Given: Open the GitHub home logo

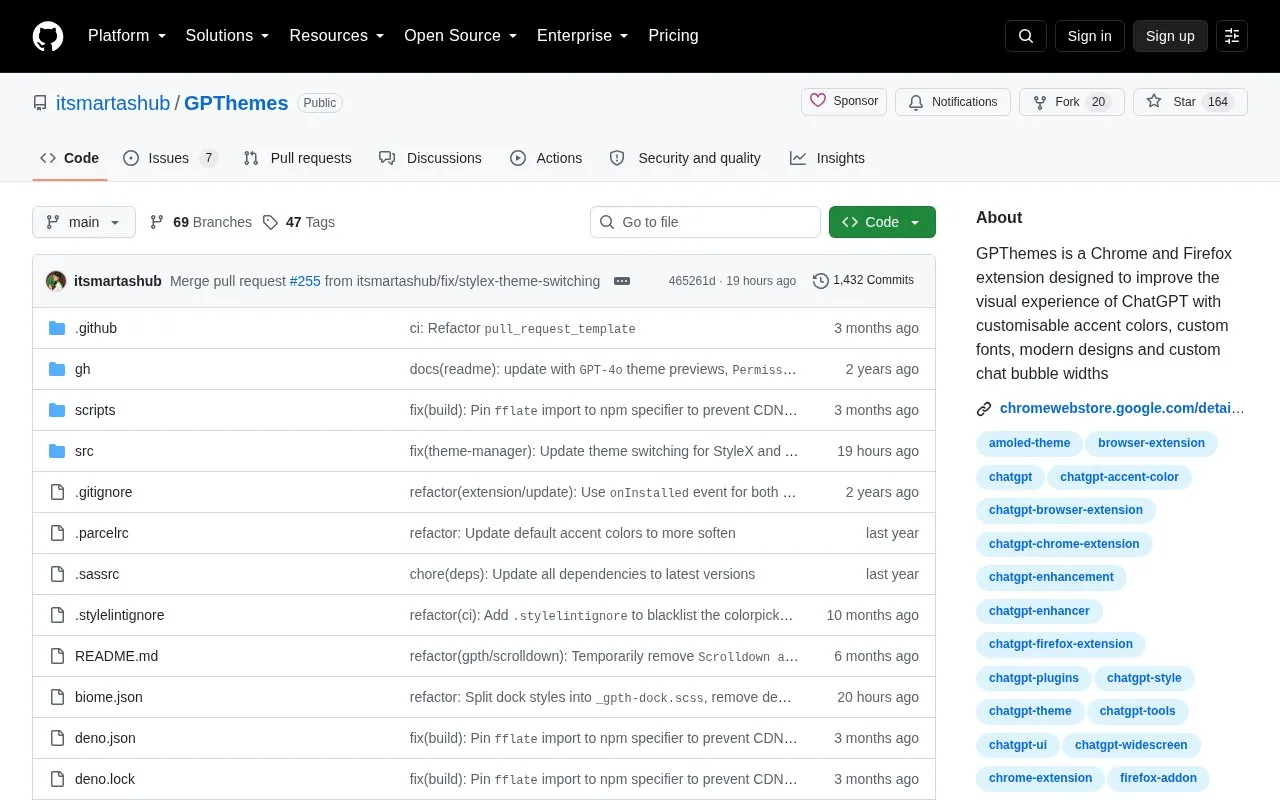Looking at the screenshot, I should (48, 36).
